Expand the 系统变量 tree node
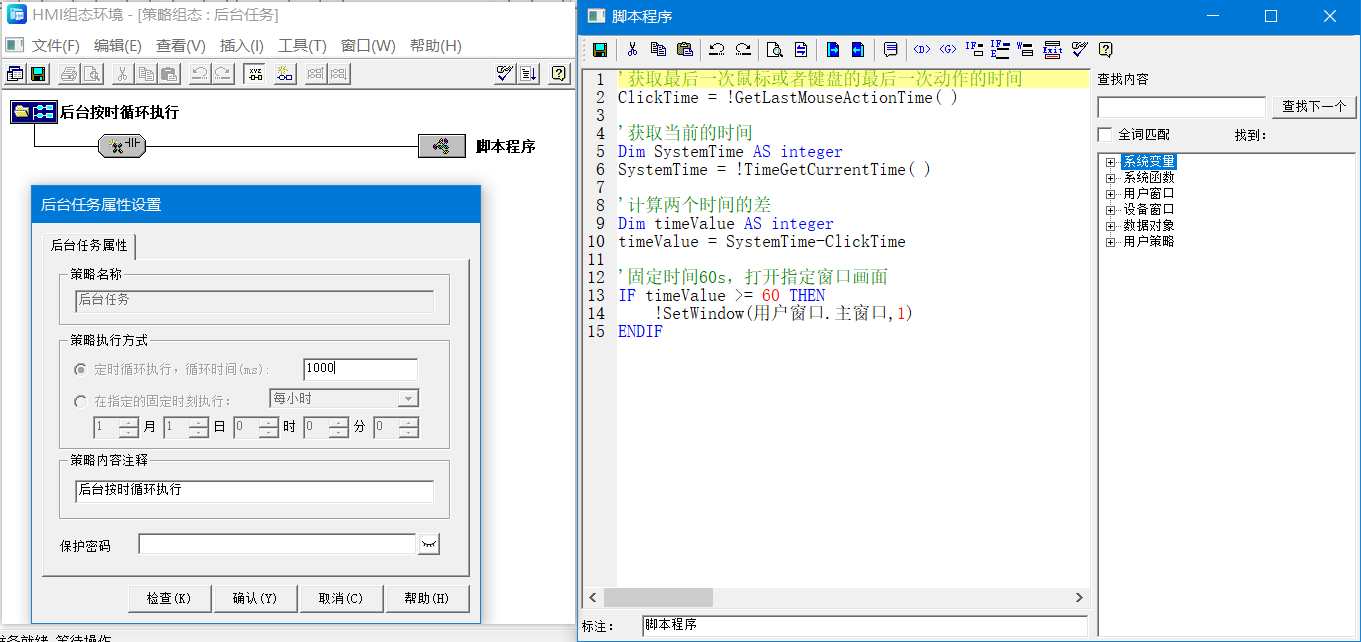Screen dimensions: 1361x642 pos(1109,161)
